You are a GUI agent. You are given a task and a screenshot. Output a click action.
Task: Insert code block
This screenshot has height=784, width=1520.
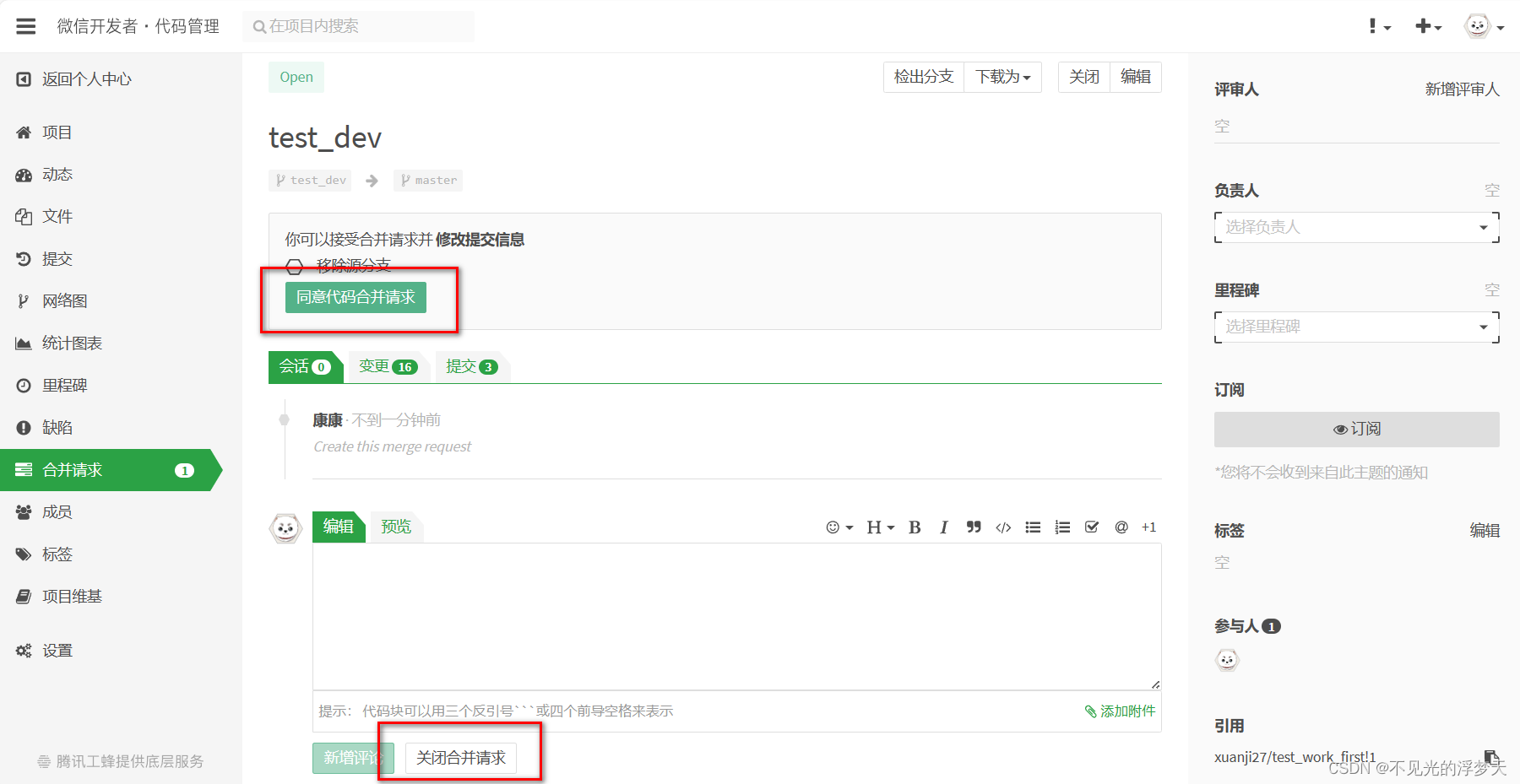pos(1003,527)
